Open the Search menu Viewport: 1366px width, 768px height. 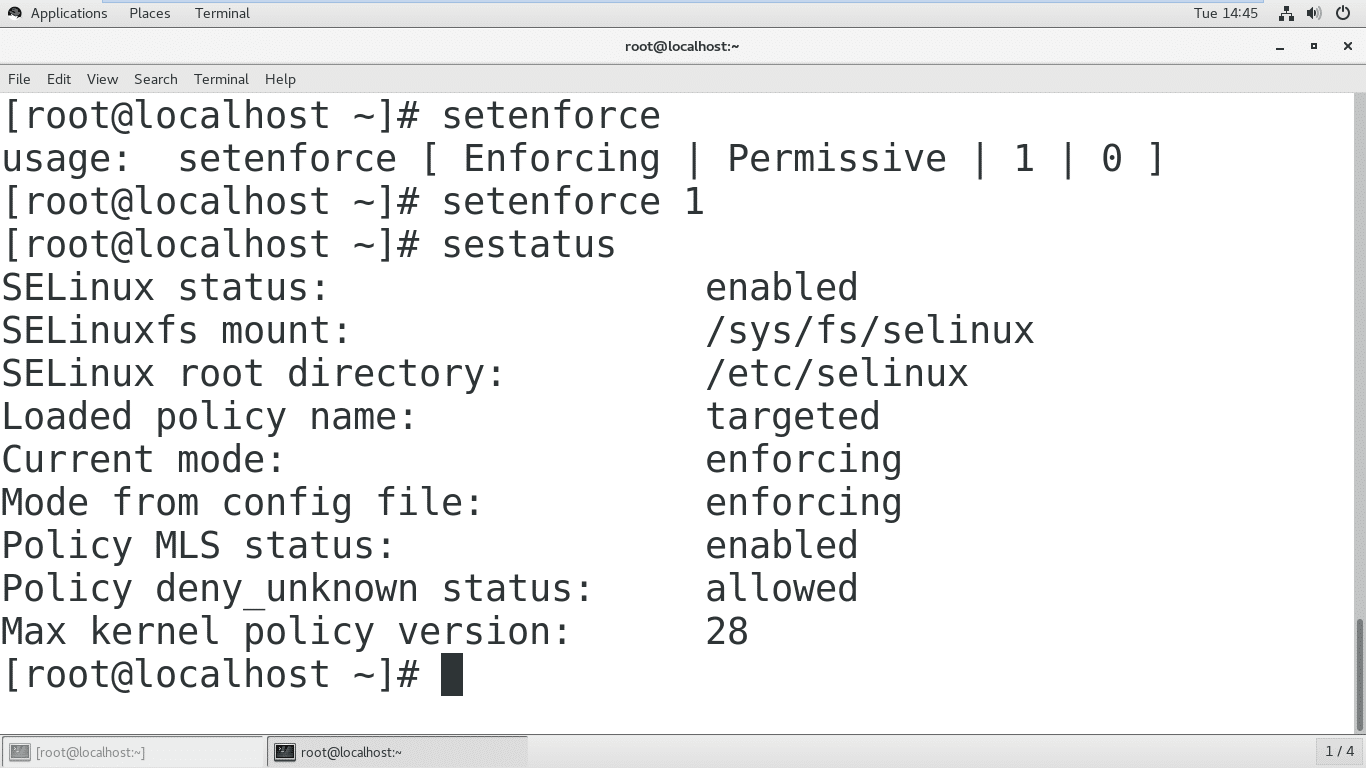click(x=156, y=79)
